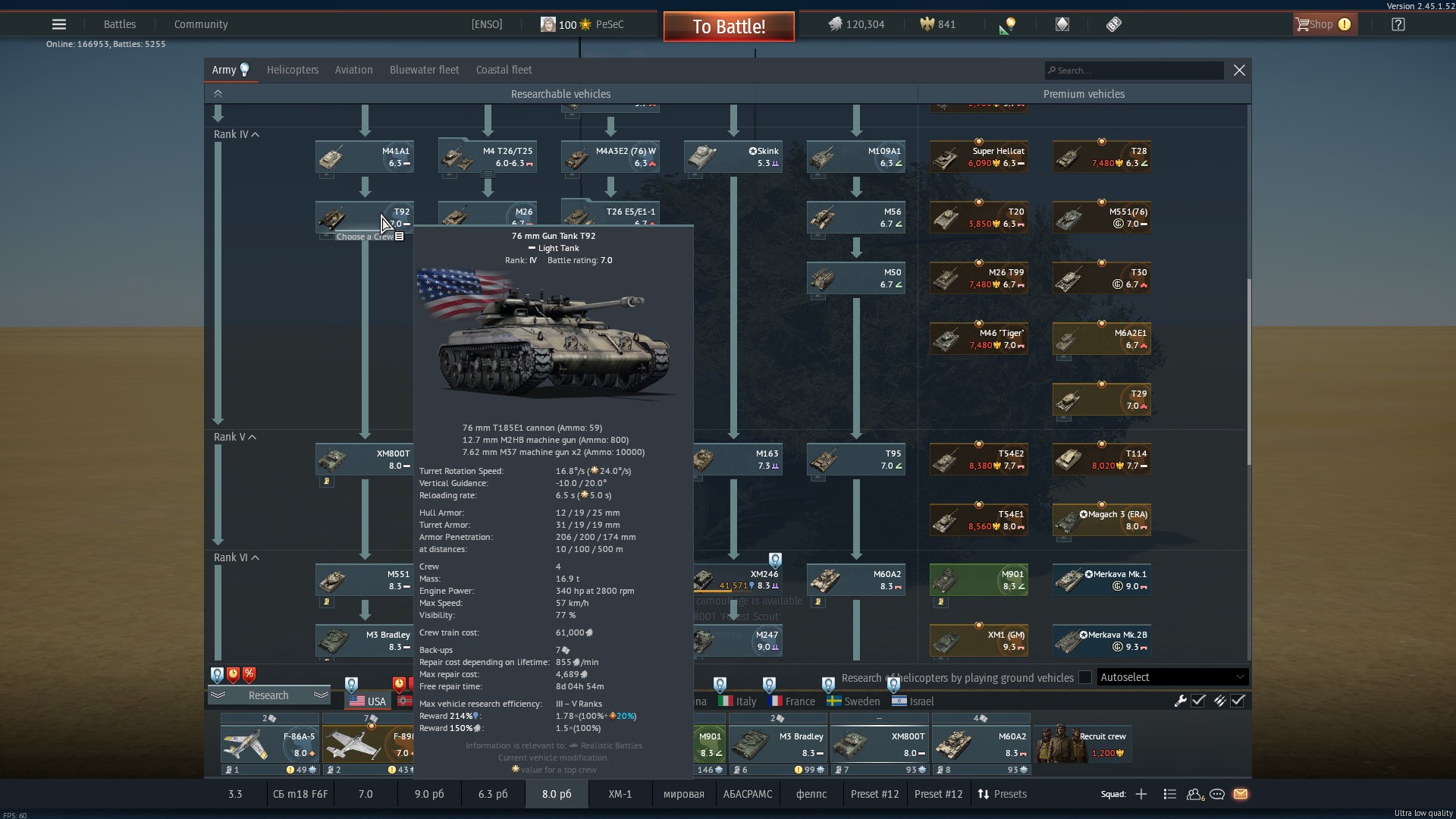
Task: Select the France nation tab
Action: tap(792, 701)
